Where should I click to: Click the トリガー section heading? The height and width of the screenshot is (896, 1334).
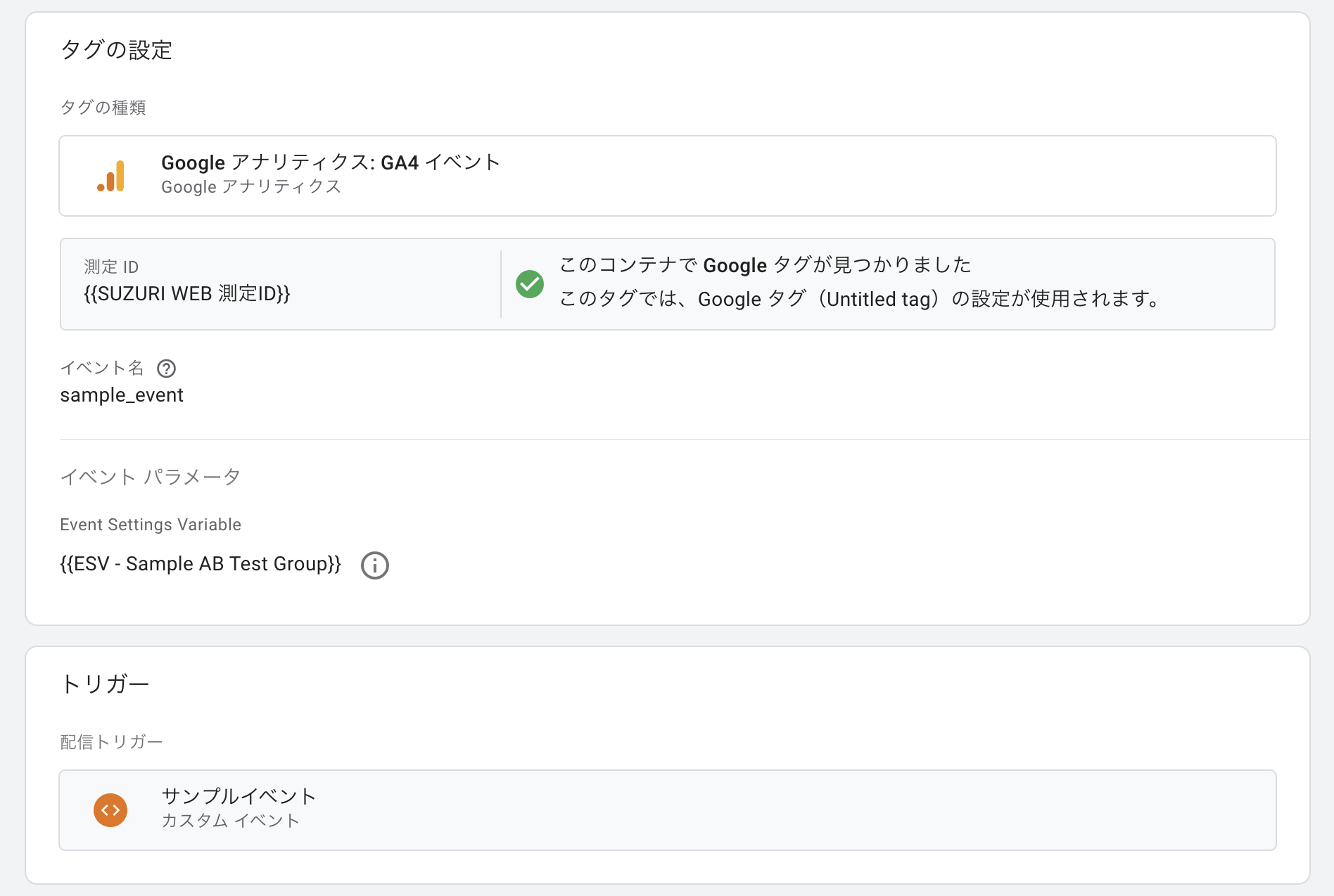click(x=105, y=684)
